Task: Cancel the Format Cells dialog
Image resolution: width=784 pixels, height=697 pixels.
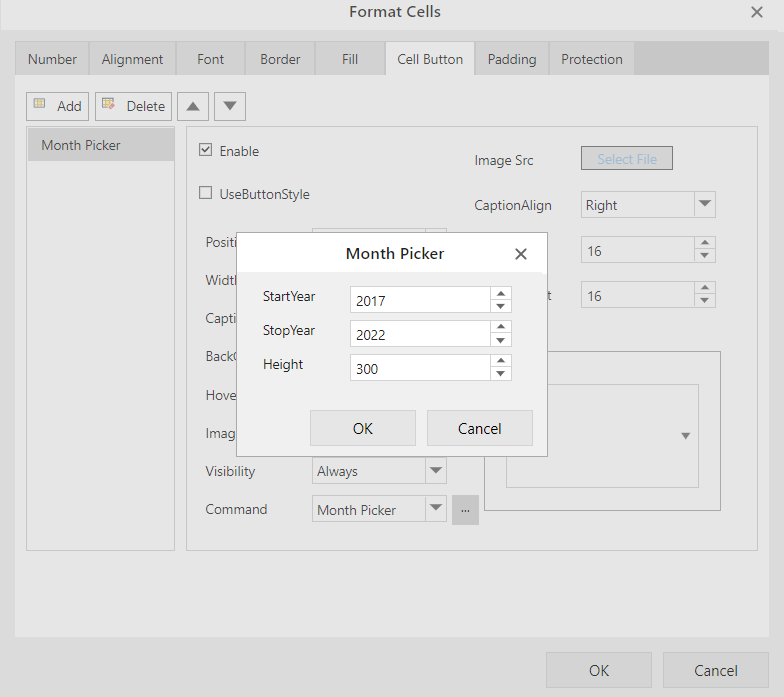Action: [715, 670]
